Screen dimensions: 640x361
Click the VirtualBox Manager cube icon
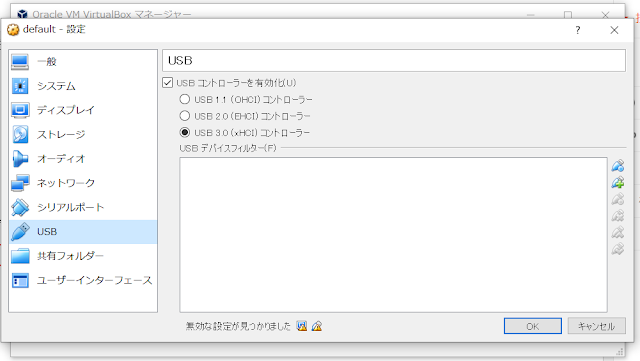[x=22, y=14]
